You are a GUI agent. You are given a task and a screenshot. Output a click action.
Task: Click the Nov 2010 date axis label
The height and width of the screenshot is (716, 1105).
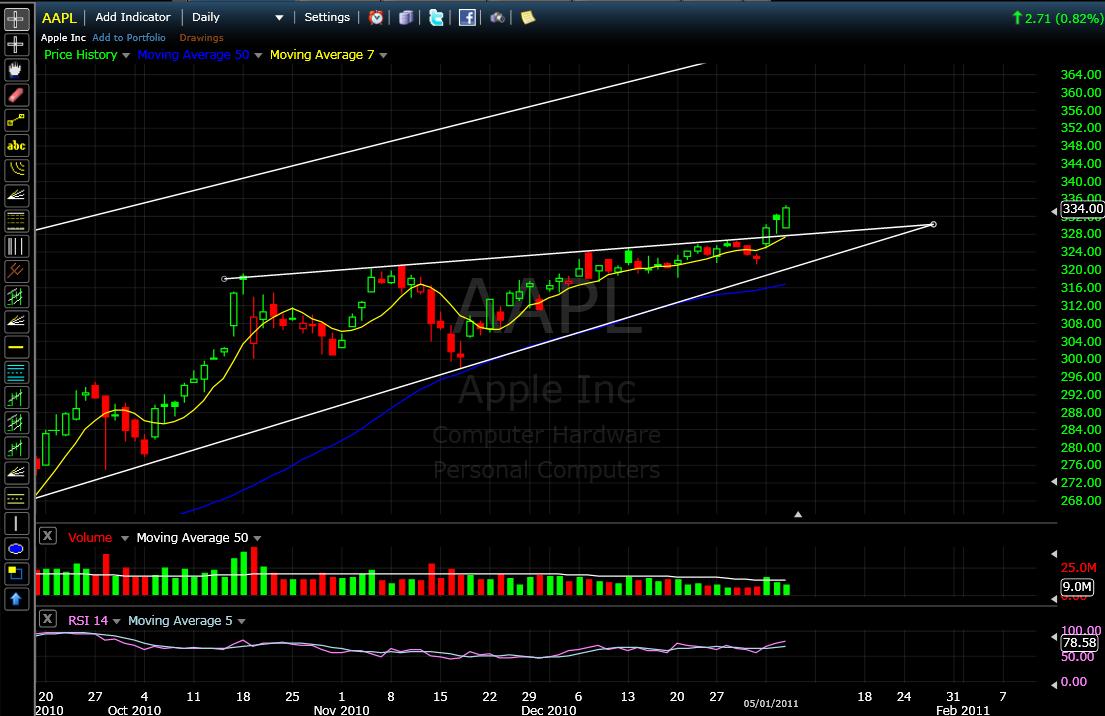(342, 710)
